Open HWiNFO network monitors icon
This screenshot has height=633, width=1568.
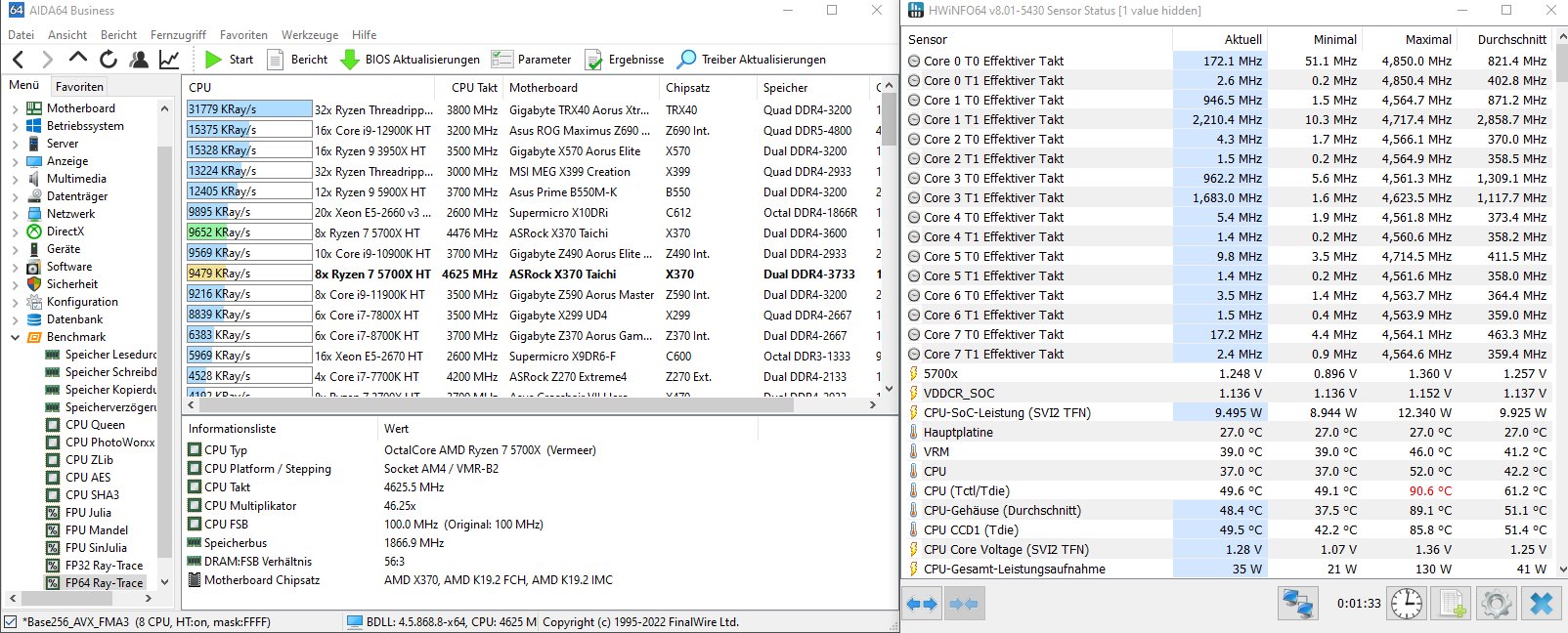click(x=1298, y=604)
